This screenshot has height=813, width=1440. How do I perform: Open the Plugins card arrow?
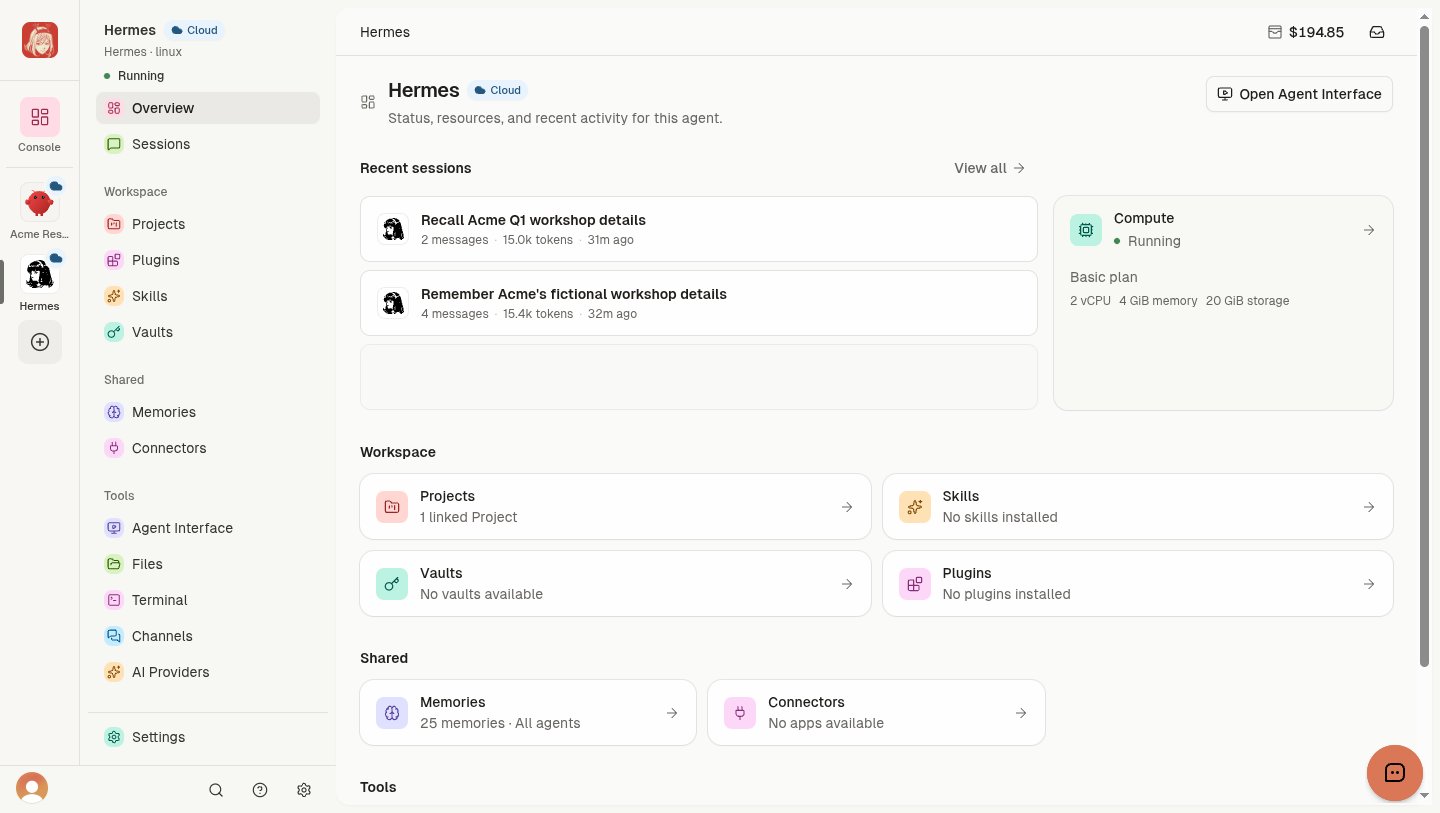(1369, 584)
